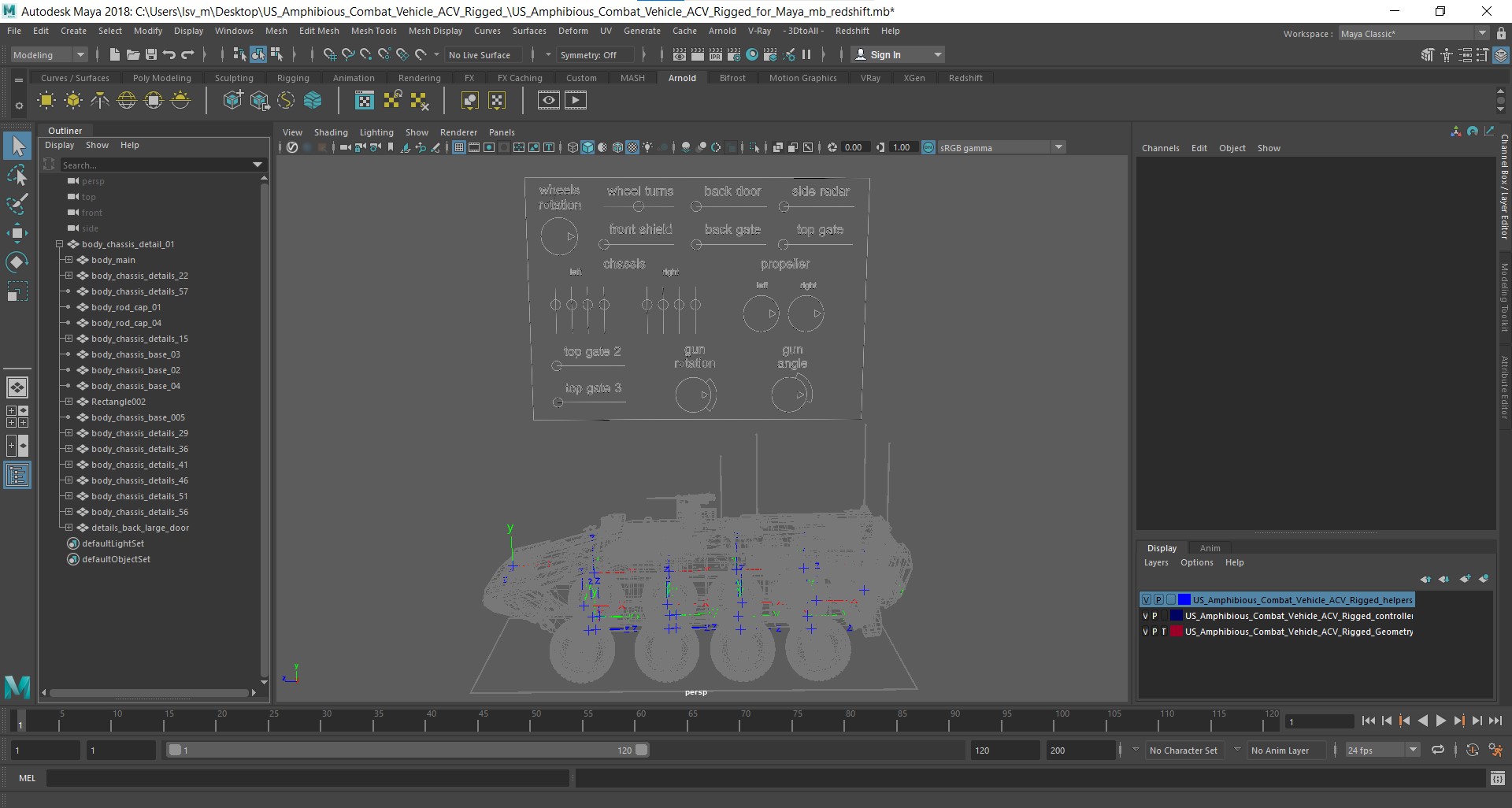This screenshot has height=808, width=1512.
Task: Click the blue helpers layer color swatch
Action: click(x=1184, y=600)
